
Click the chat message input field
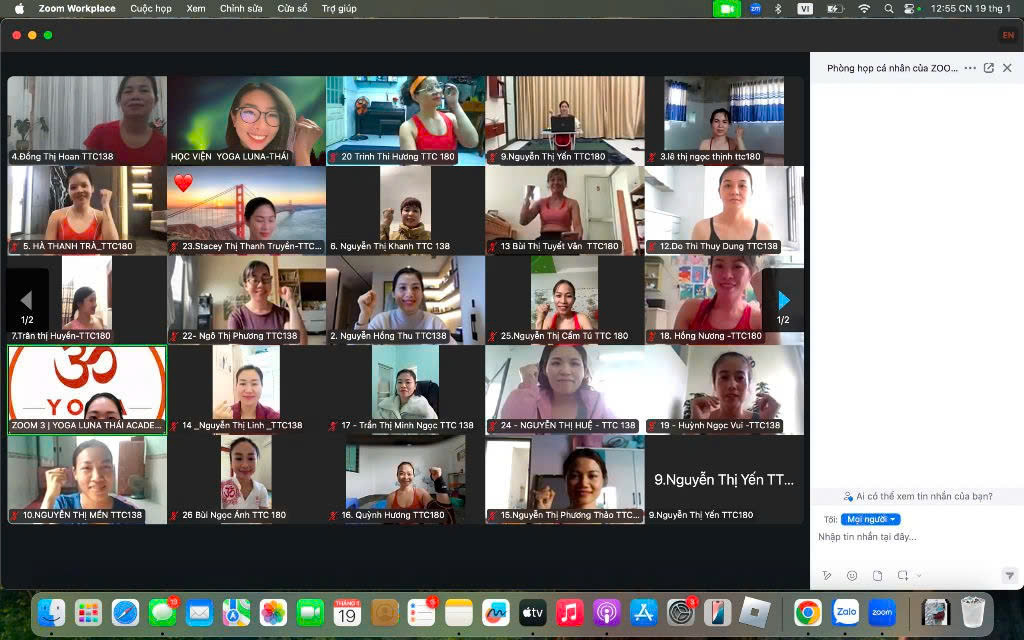[x=910, y=538]
